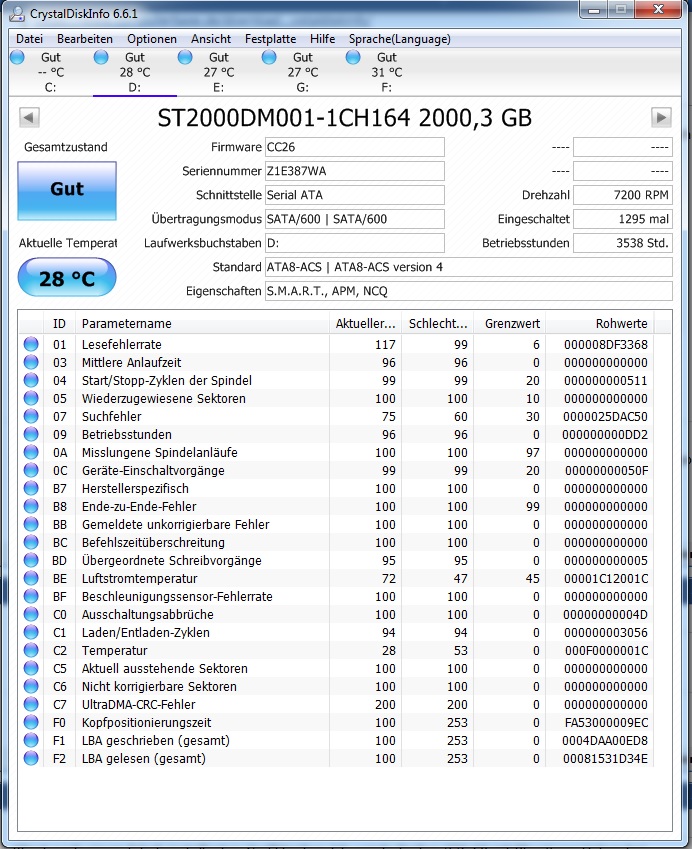Click the Grenzwert column header
This screenshot has height=849, width=692.
coord(510,324)
